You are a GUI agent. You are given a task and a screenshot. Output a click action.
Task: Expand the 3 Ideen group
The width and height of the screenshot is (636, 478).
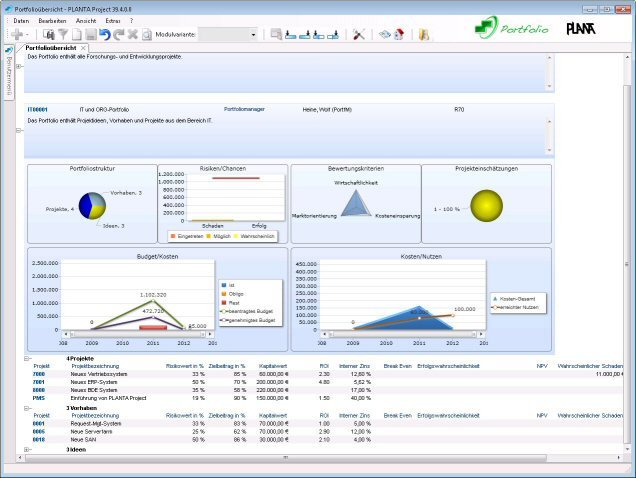coord(27,450)
